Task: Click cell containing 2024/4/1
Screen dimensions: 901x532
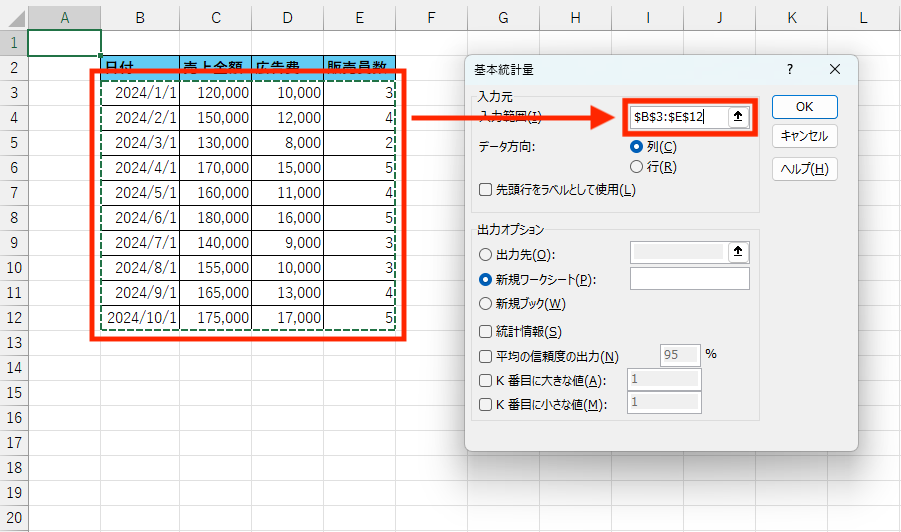Action: tap(140, 168)
